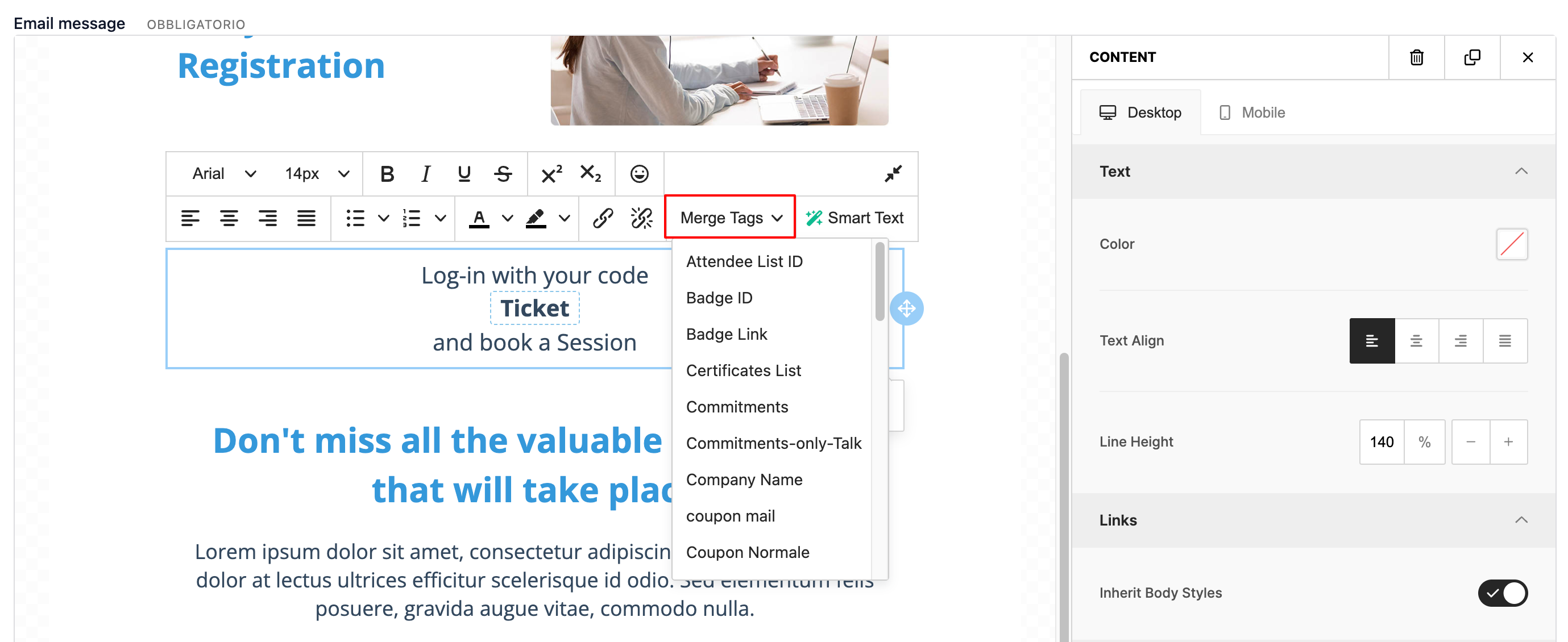This screenshot has width=1568, height=642.
Task: Open the text Color swatch picker
Action: click(x=1511, y=244)
